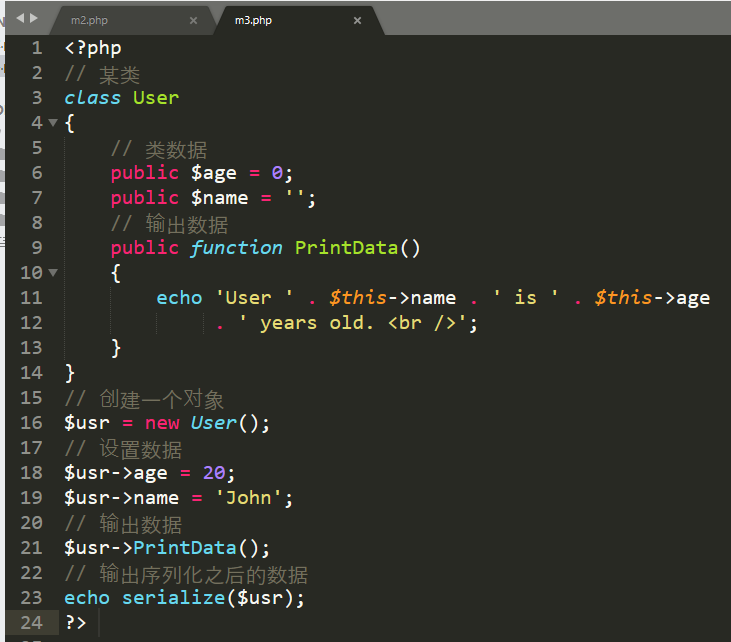Click the PrintData function name on line 9

click(346, 248)
